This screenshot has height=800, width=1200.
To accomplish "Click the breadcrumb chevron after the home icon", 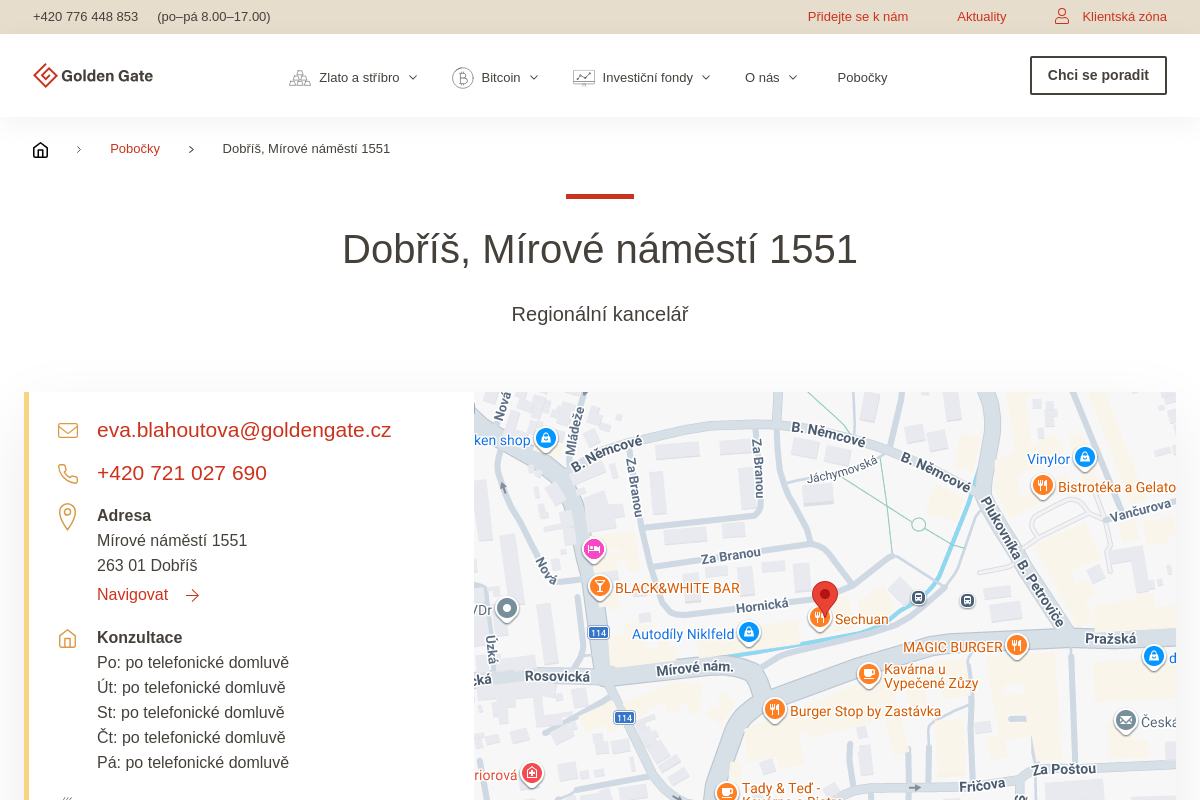I will click(79, 150).
